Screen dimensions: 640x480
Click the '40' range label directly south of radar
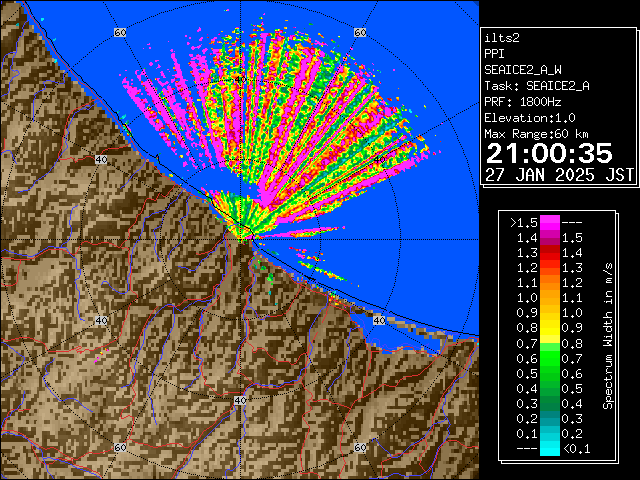click(x=240, y=400)
